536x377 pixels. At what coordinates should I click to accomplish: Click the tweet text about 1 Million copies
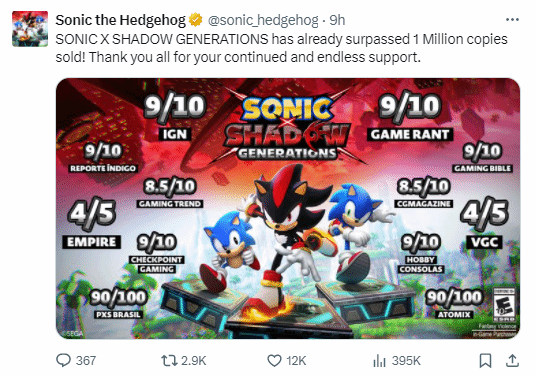281,48
